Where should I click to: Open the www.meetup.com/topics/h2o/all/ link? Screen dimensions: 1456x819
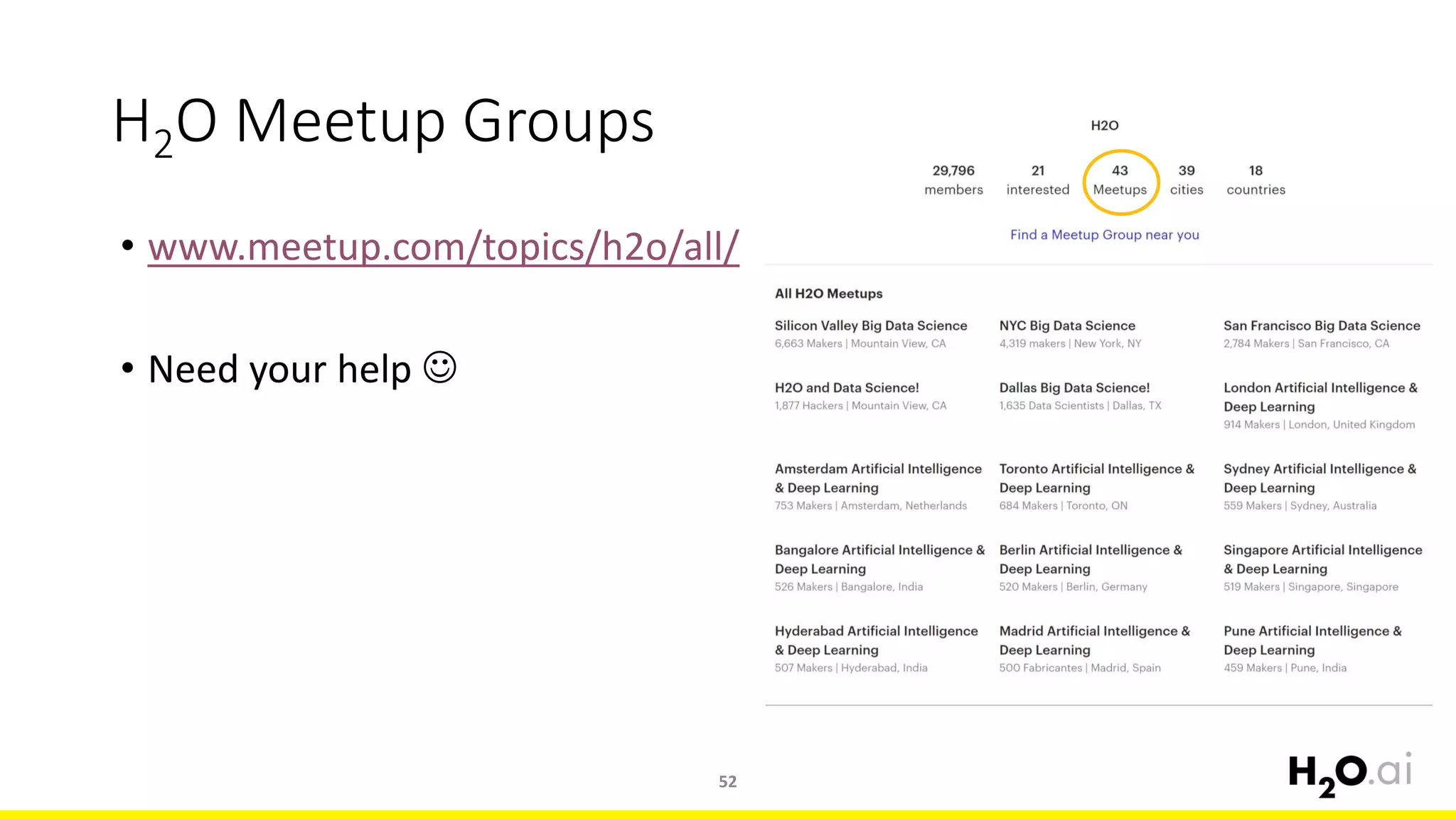pyautogui.click(x=444, y=247)
